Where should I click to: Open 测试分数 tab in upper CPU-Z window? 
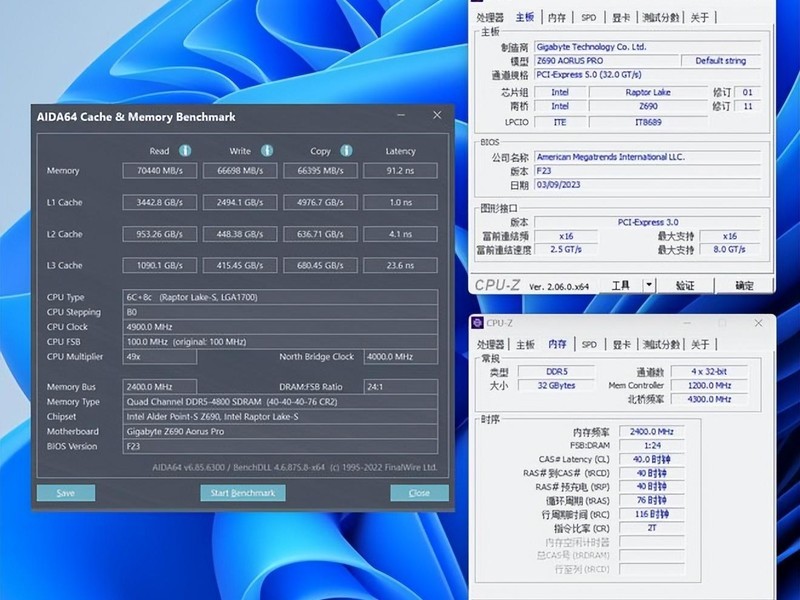pos(661,18)
